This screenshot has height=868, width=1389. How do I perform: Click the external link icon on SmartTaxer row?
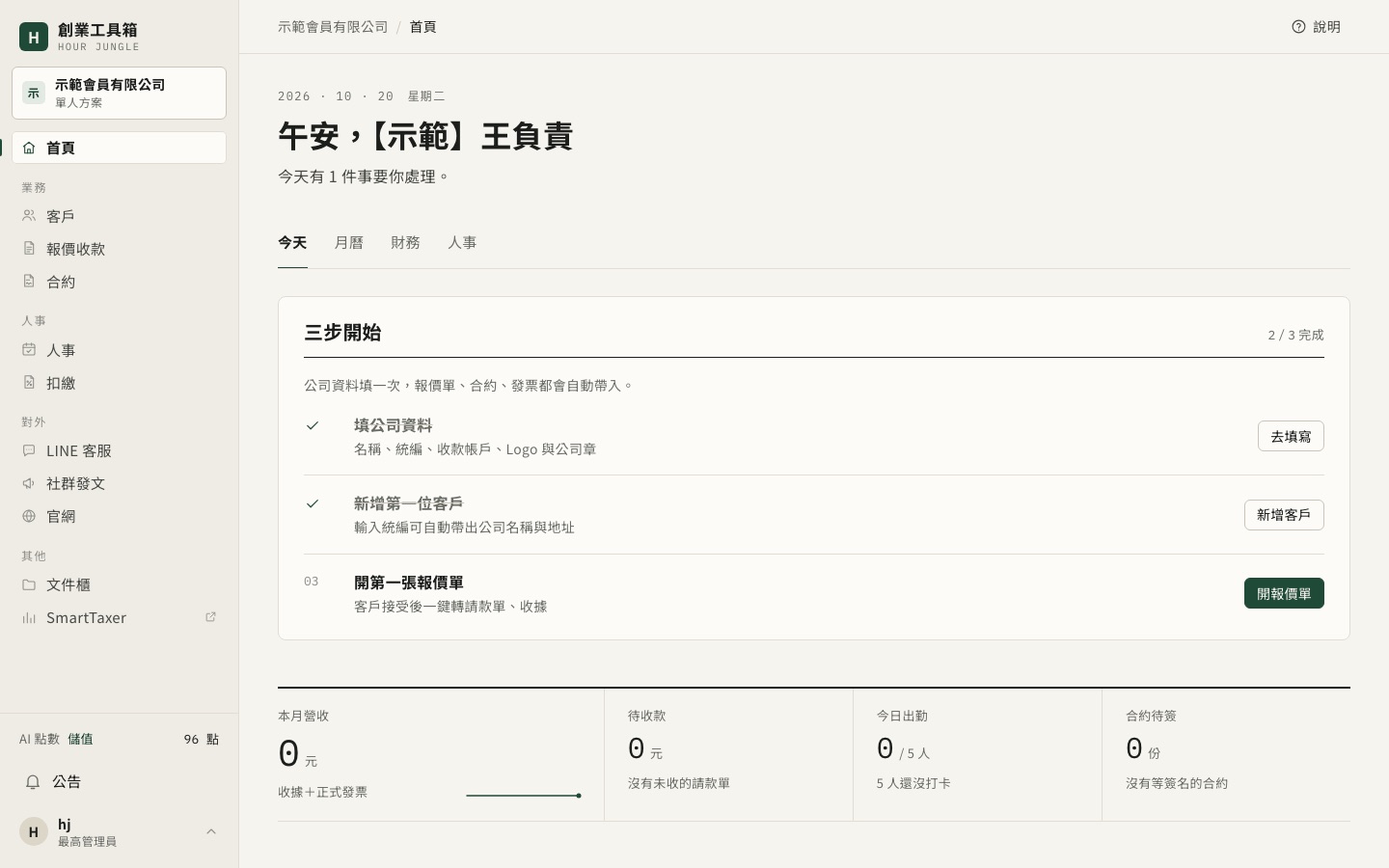click(210, 617)
